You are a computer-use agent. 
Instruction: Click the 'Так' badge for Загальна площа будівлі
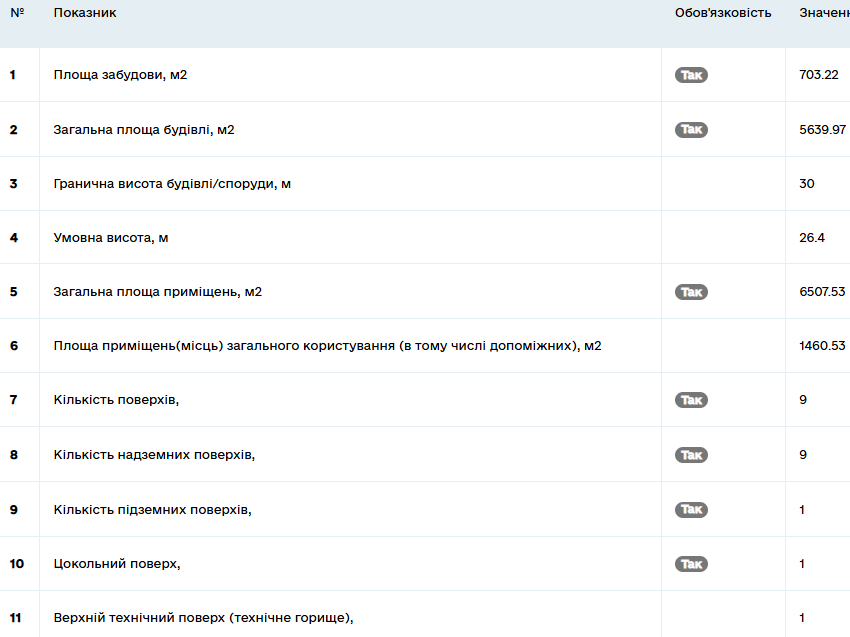pyautogui.click(x=691, y=130)
